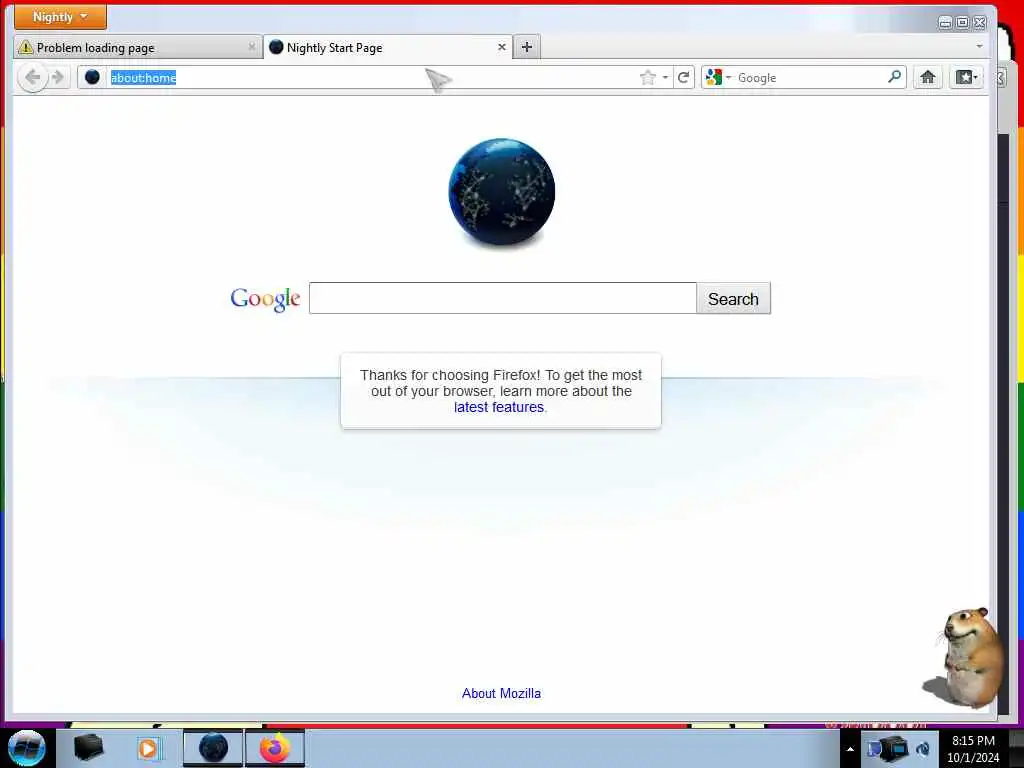The height and width of the screenshot is (768, 1024).
Task: Open the clock showing 8:15 PM
Action: tap(973, 749)
